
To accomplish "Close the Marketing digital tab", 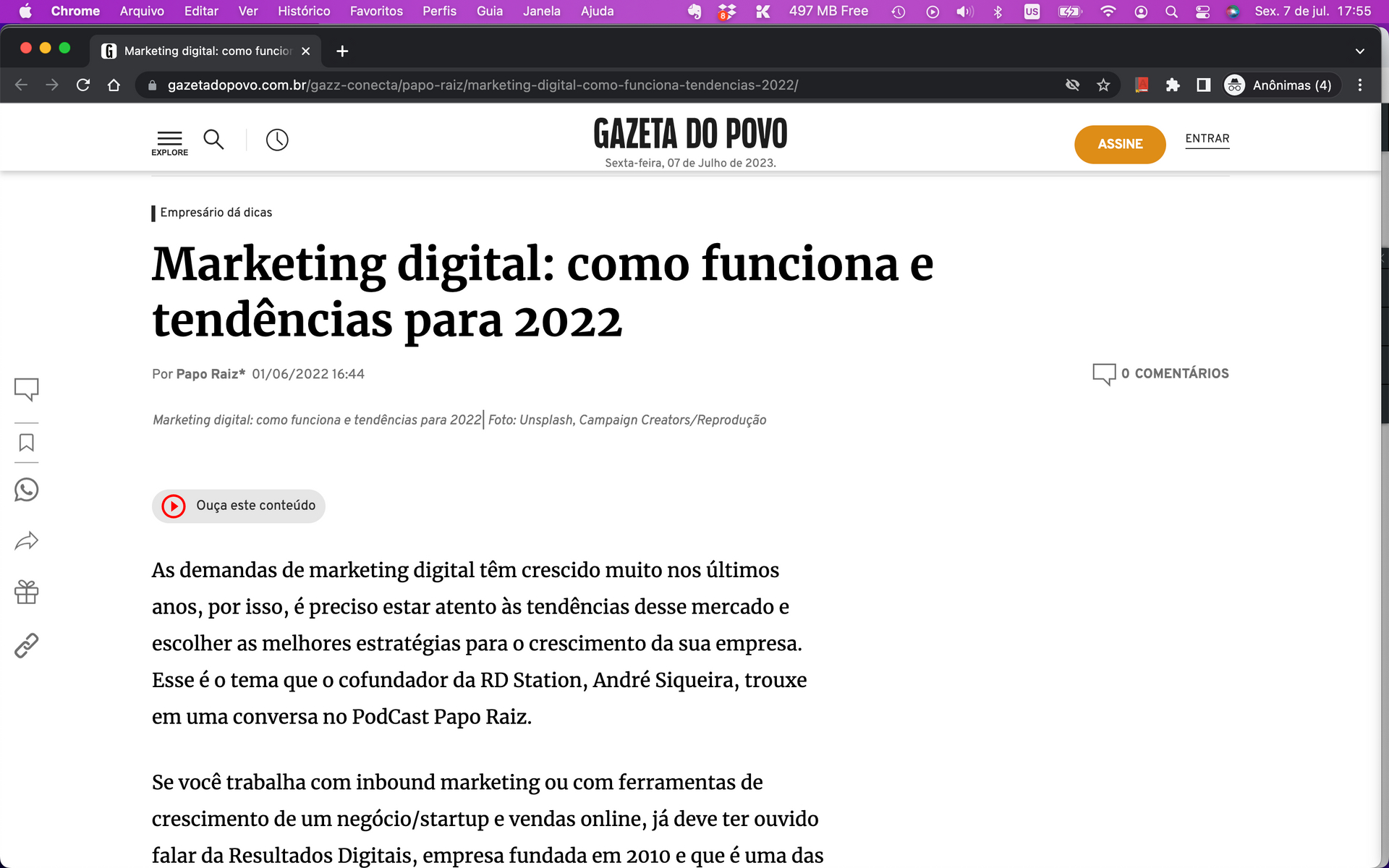I will click(x=305, y=51).
